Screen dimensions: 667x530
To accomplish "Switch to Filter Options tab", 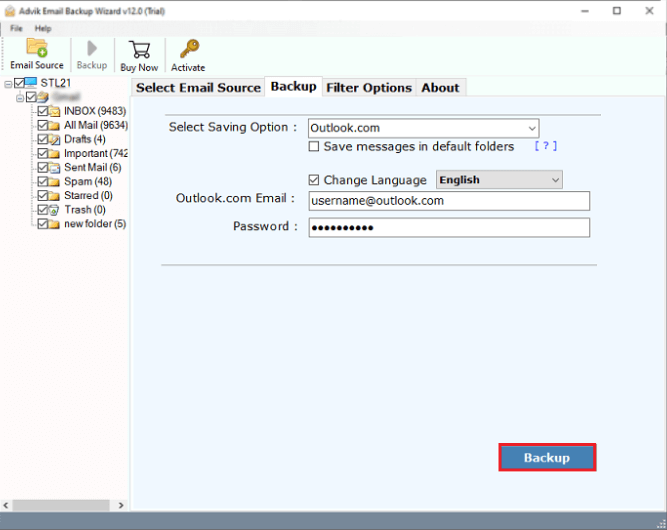I will (x=369, y=88).
